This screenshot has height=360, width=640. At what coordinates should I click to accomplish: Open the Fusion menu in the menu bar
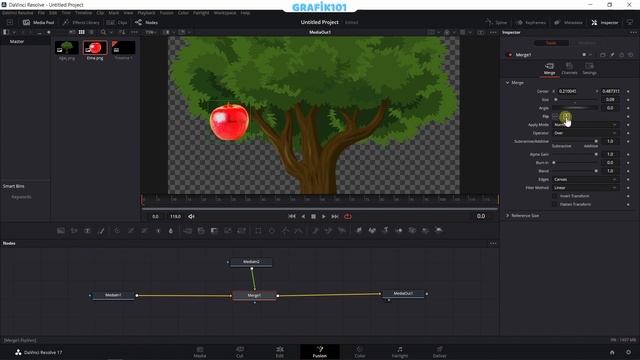166,13
